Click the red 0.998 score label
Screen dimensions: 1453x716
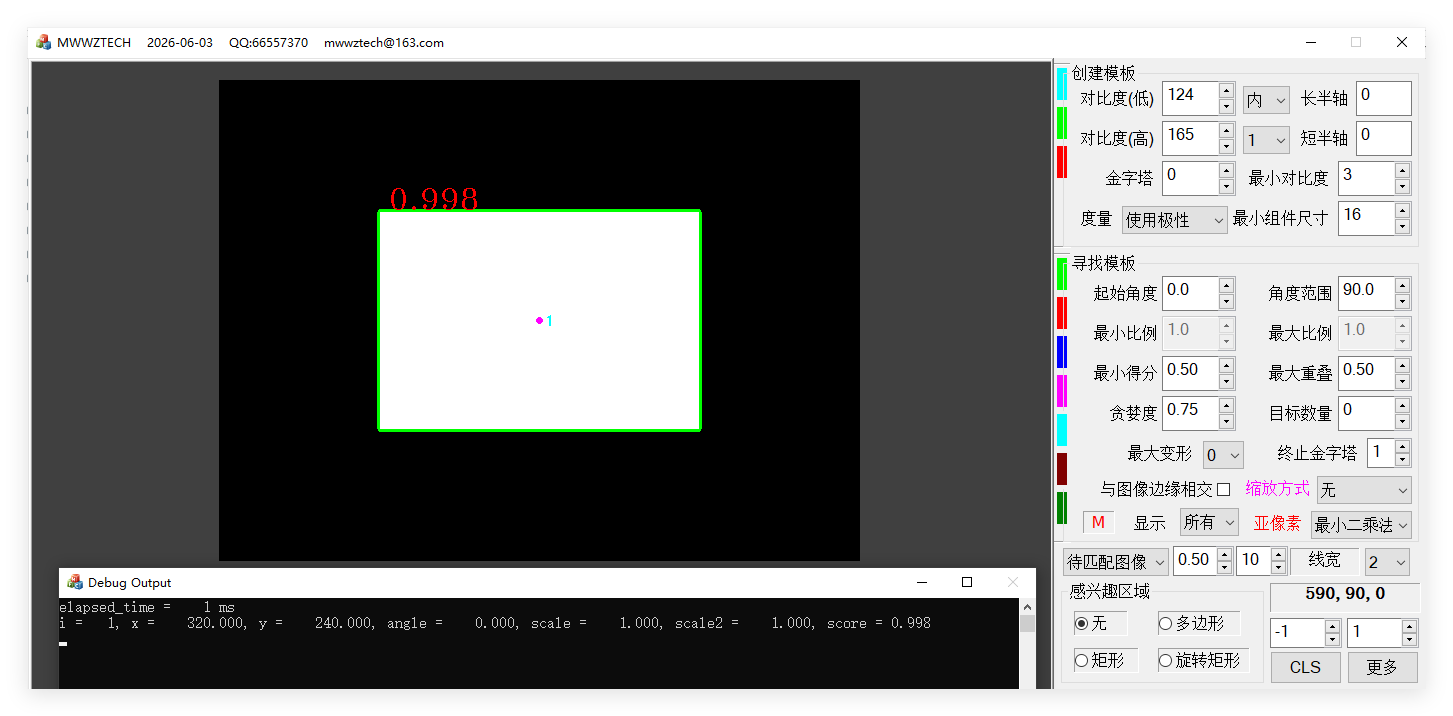pyautogui.click(x=433, y=199)
